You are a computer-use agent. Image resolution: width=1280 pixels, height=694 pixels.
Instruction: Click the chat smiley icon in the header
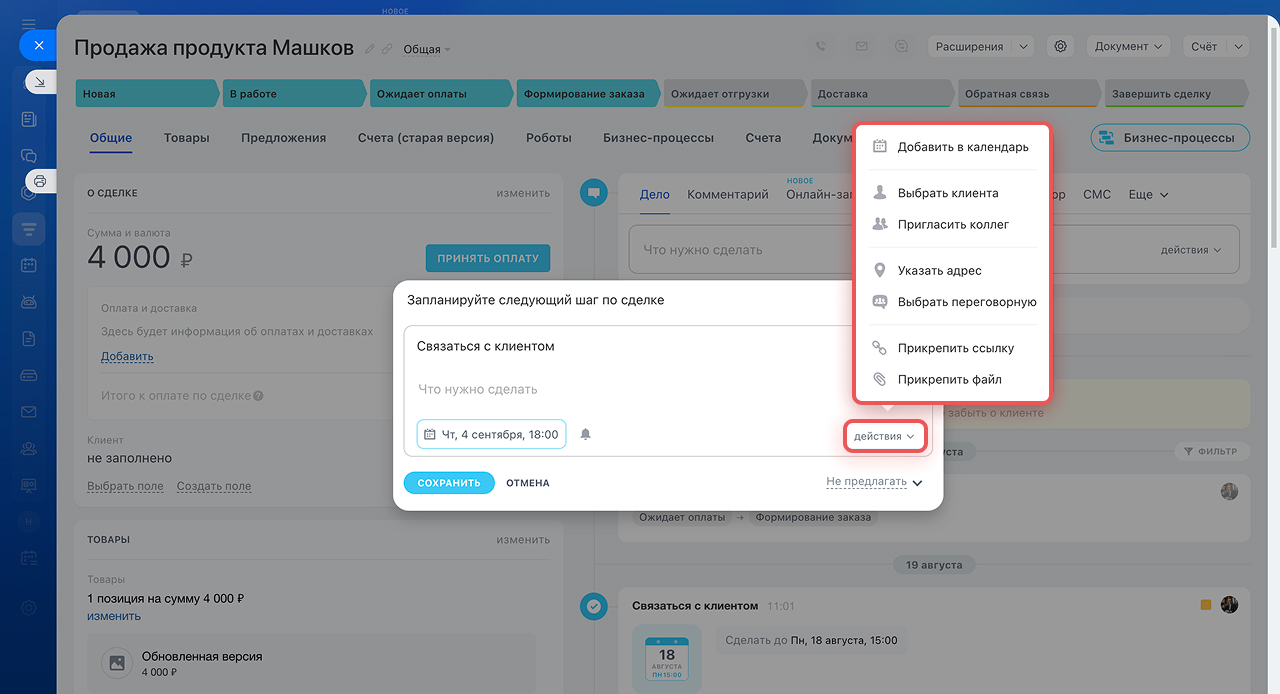pos(901,46)
